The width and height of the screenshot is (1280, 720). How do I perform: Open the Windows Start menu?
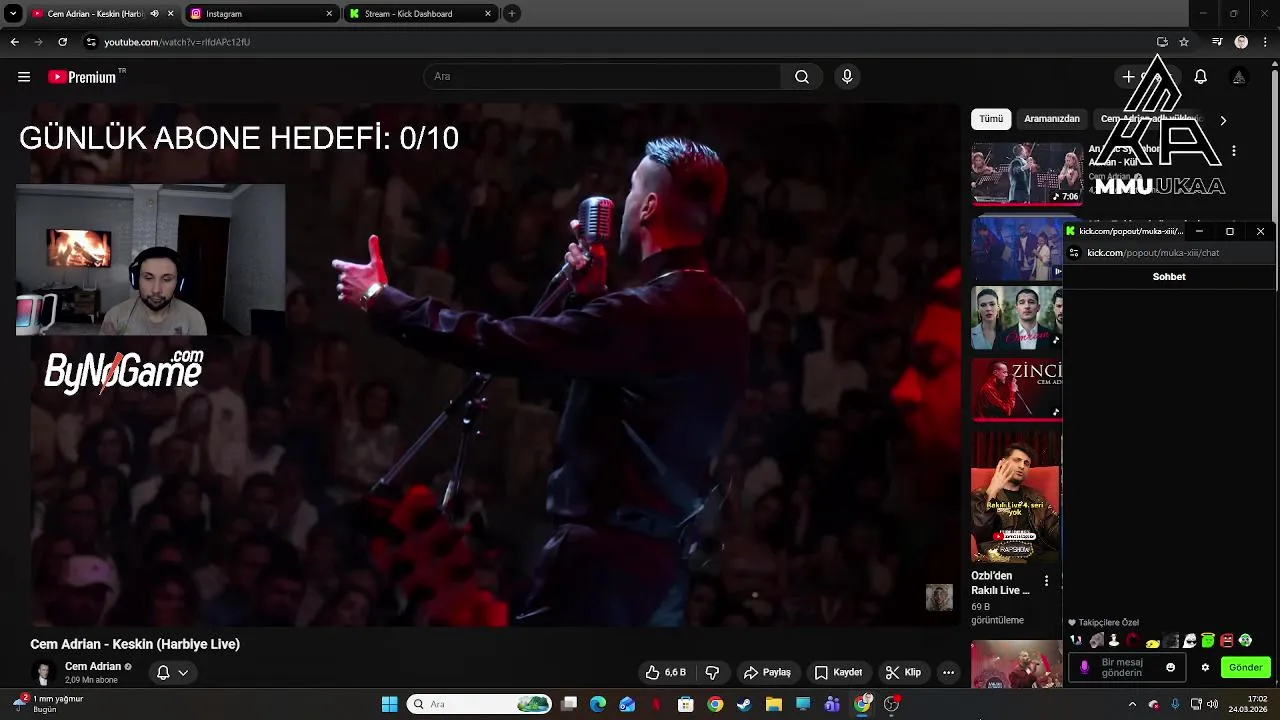point(390,704)
